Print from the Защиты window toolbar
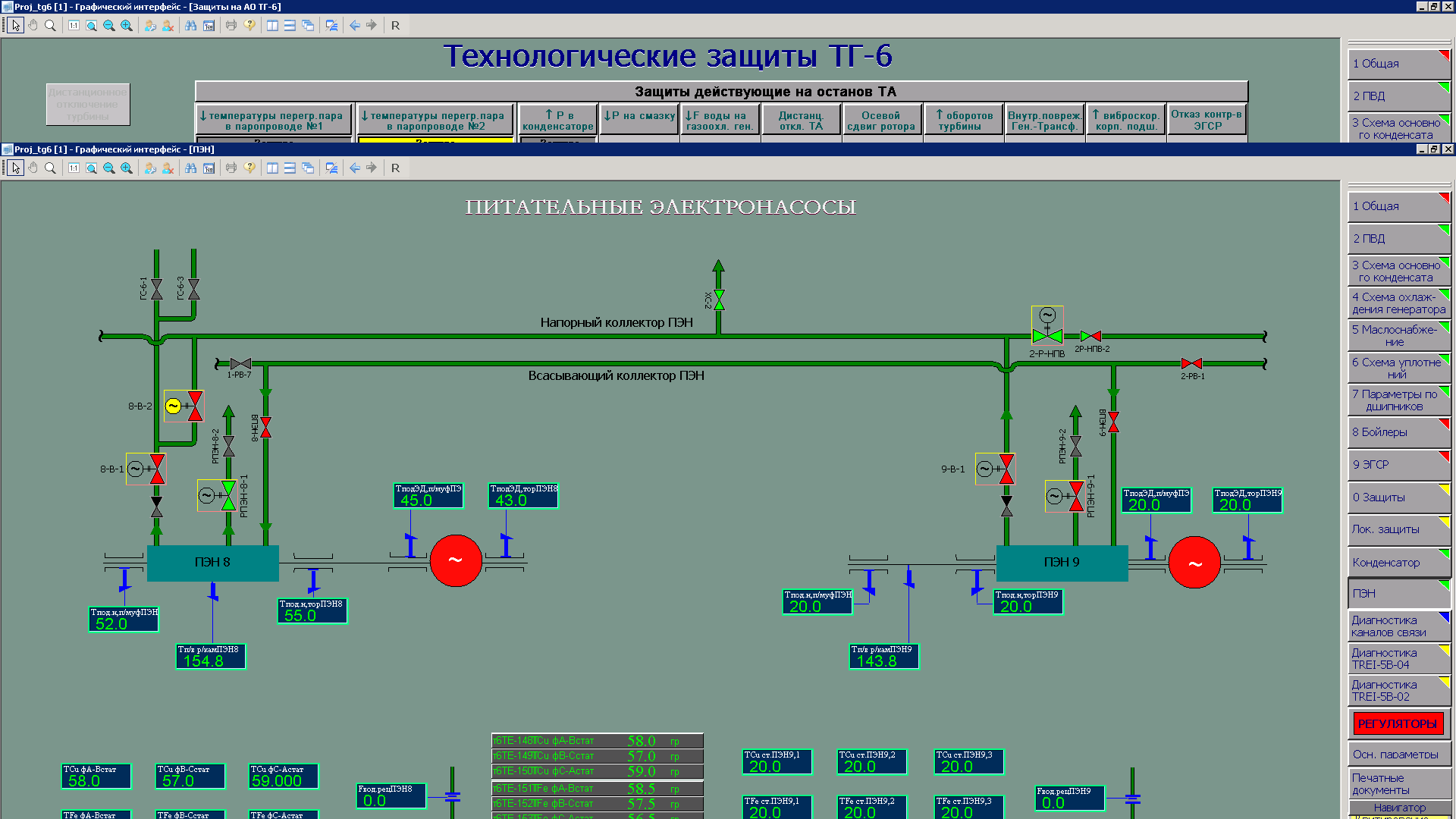The height and width of the screenshot is (819, 1456). click(231, 25)
